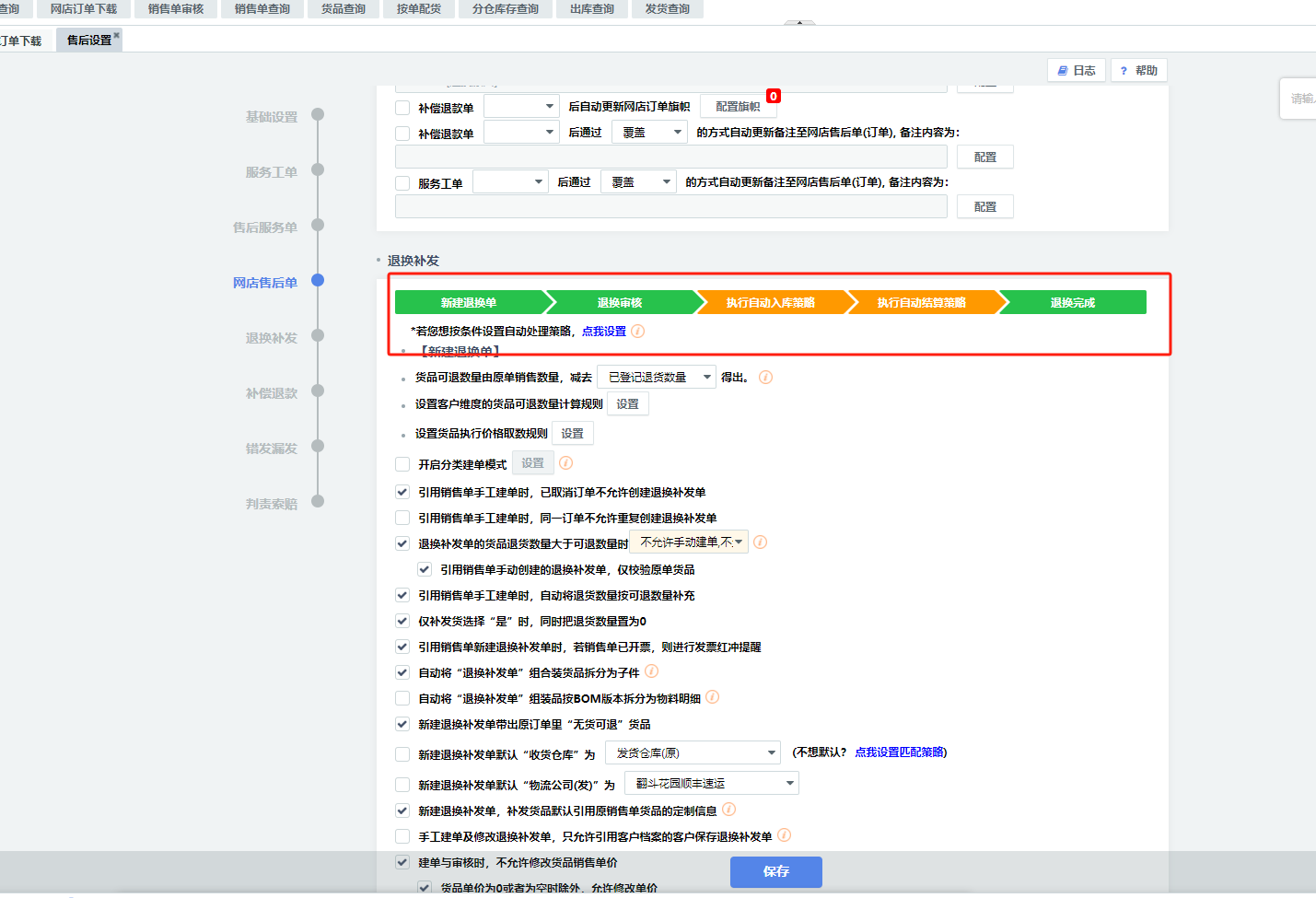The width and height of the screenshot is (1316, 898).
Task: Uncheck 仅补发货选择"是"时 checkbox
Action: pyautogui.click(x=402, y=622)
